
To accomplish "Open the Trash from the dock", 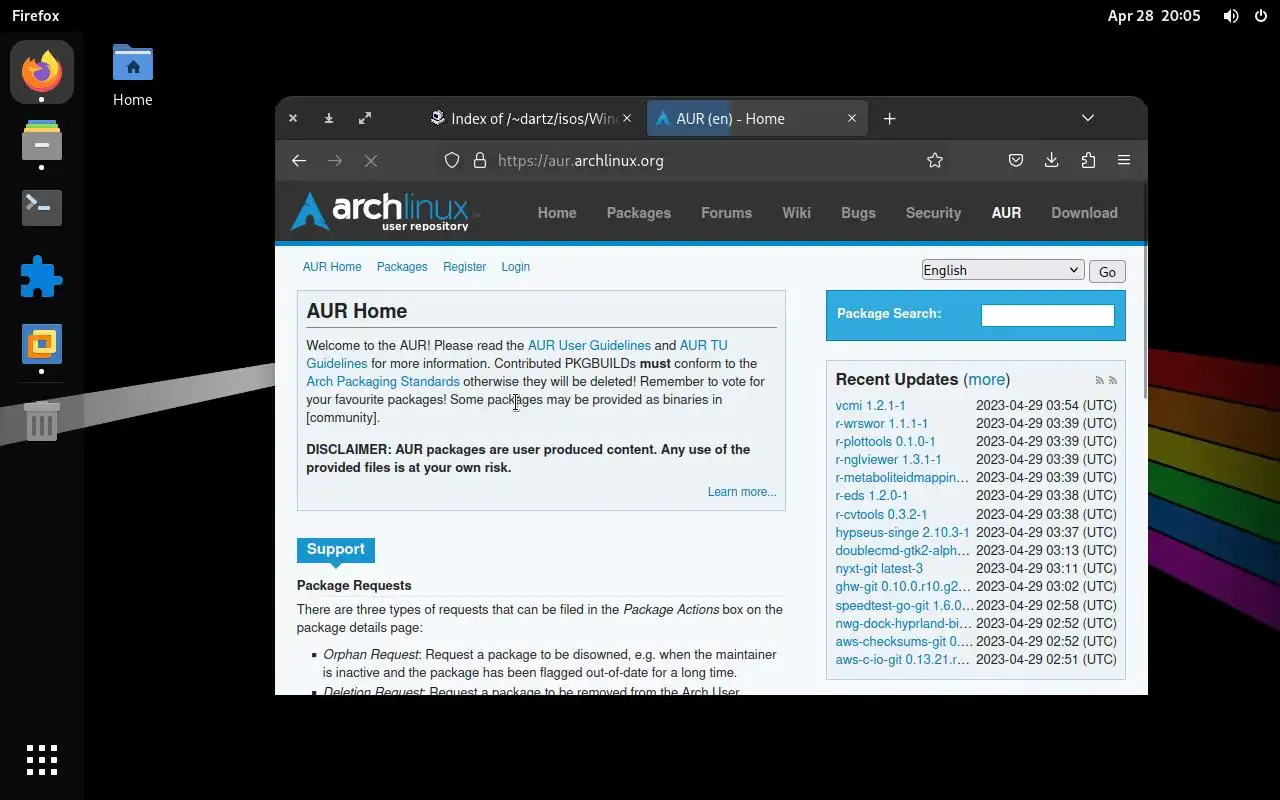I will [42, 421].
